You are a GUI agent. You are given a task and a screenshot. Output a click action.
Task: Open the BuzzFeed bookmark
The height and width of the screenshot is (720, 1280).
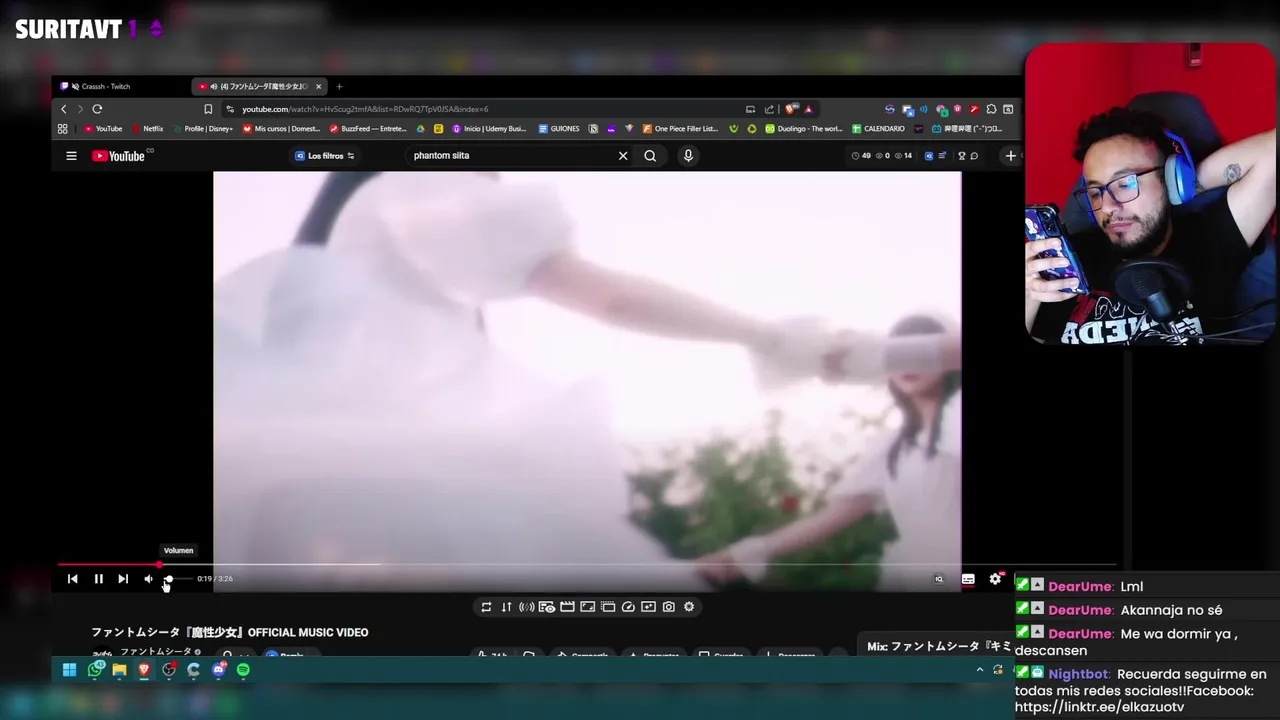[368, 129]
